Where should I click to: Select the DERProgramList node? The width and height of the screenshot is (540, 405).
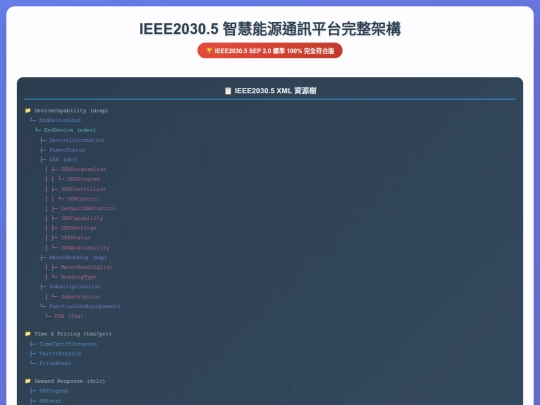(x=83, y=169)
